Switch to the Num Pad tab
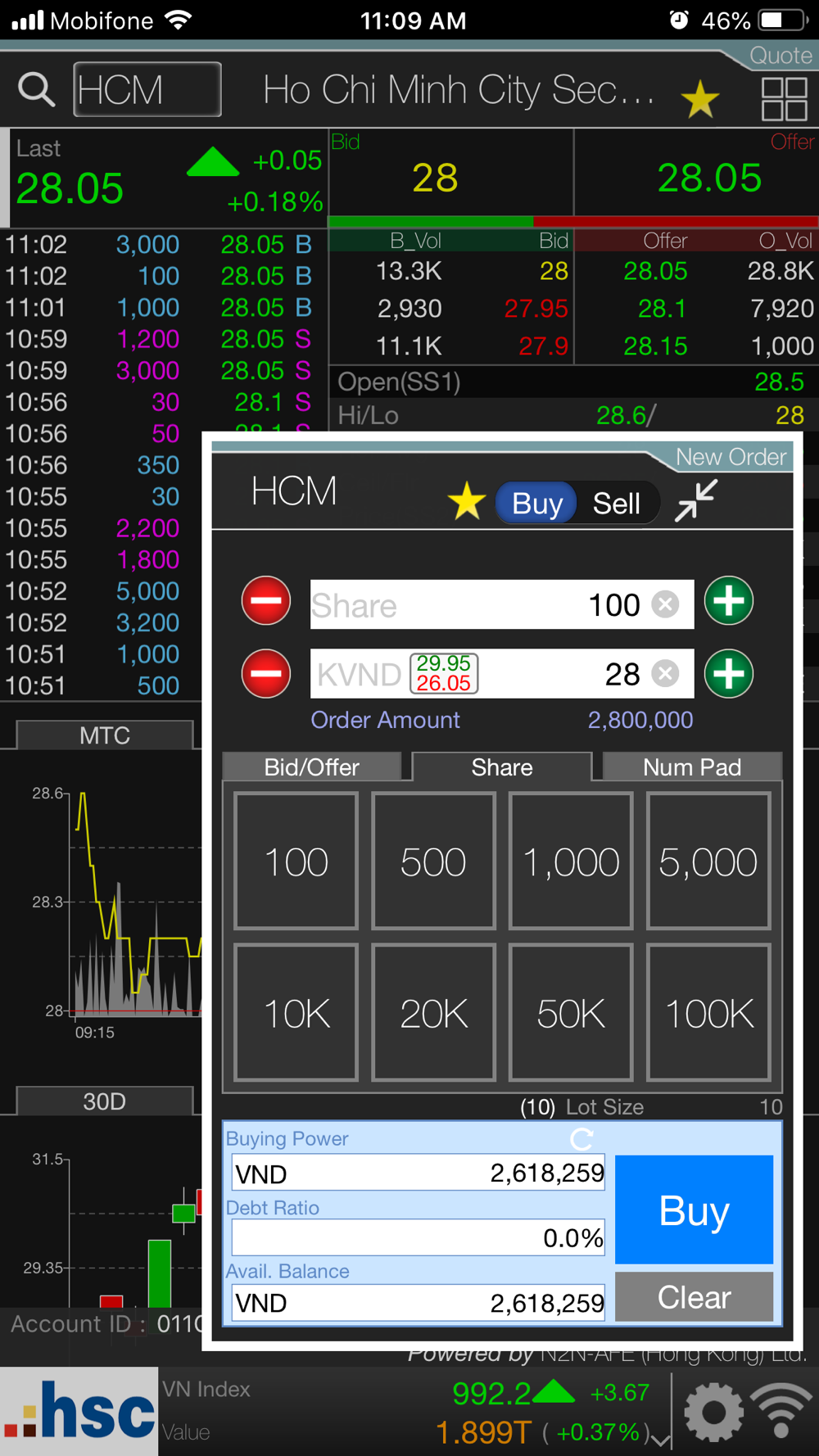 692,767
